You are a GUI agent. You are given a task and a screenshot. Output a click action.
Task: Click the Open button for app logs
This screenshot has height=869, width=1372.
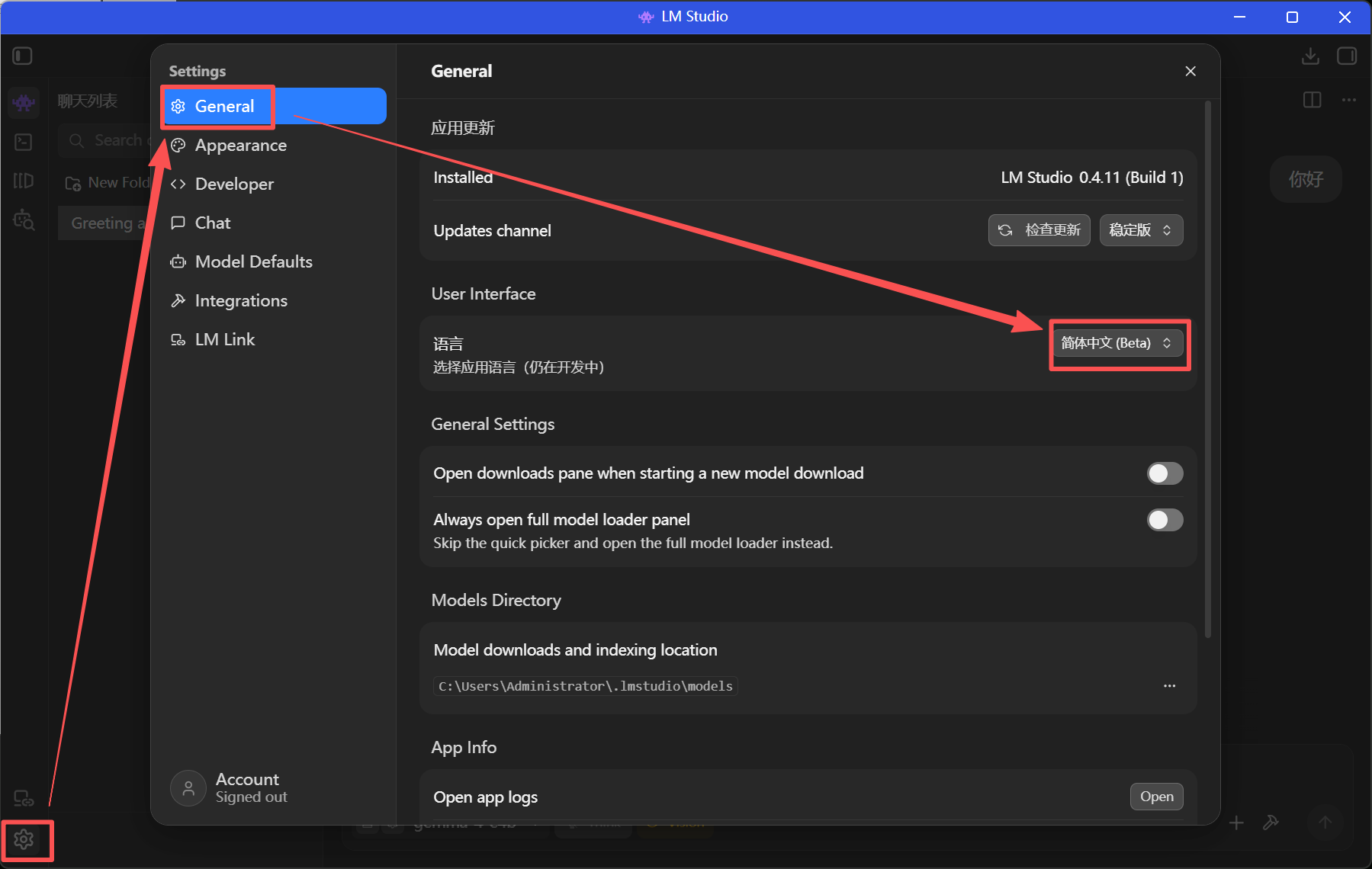pos(1156,797)
